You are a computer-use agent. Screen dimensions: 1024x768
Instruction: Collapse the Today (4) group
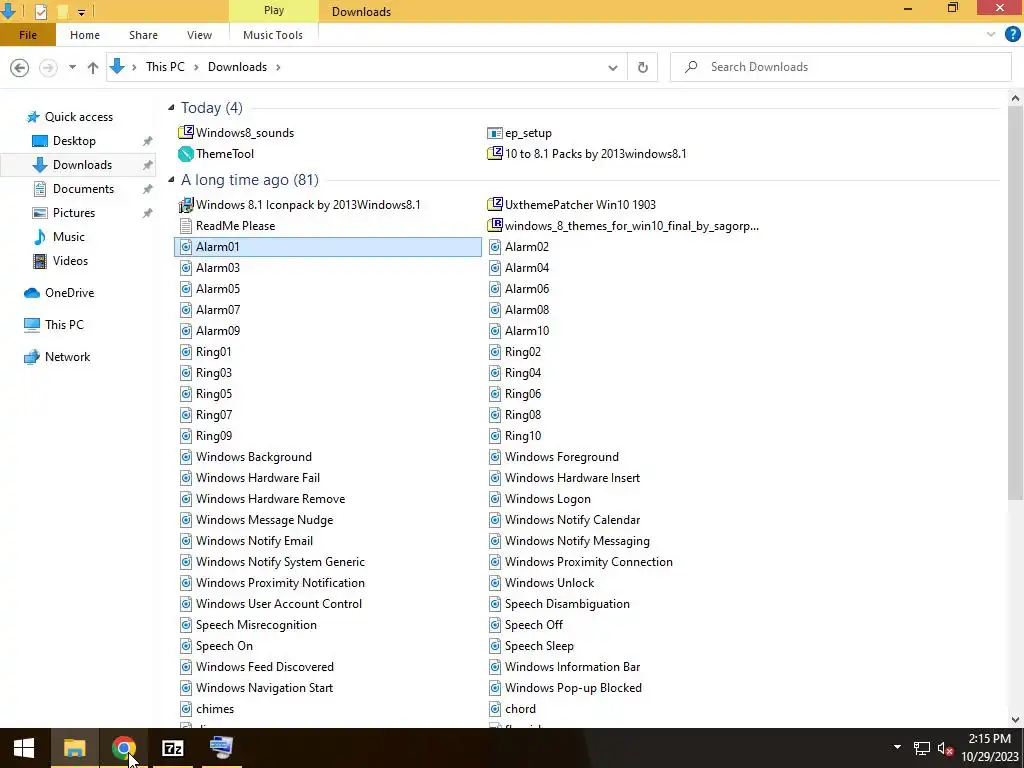tap(171, 108)
